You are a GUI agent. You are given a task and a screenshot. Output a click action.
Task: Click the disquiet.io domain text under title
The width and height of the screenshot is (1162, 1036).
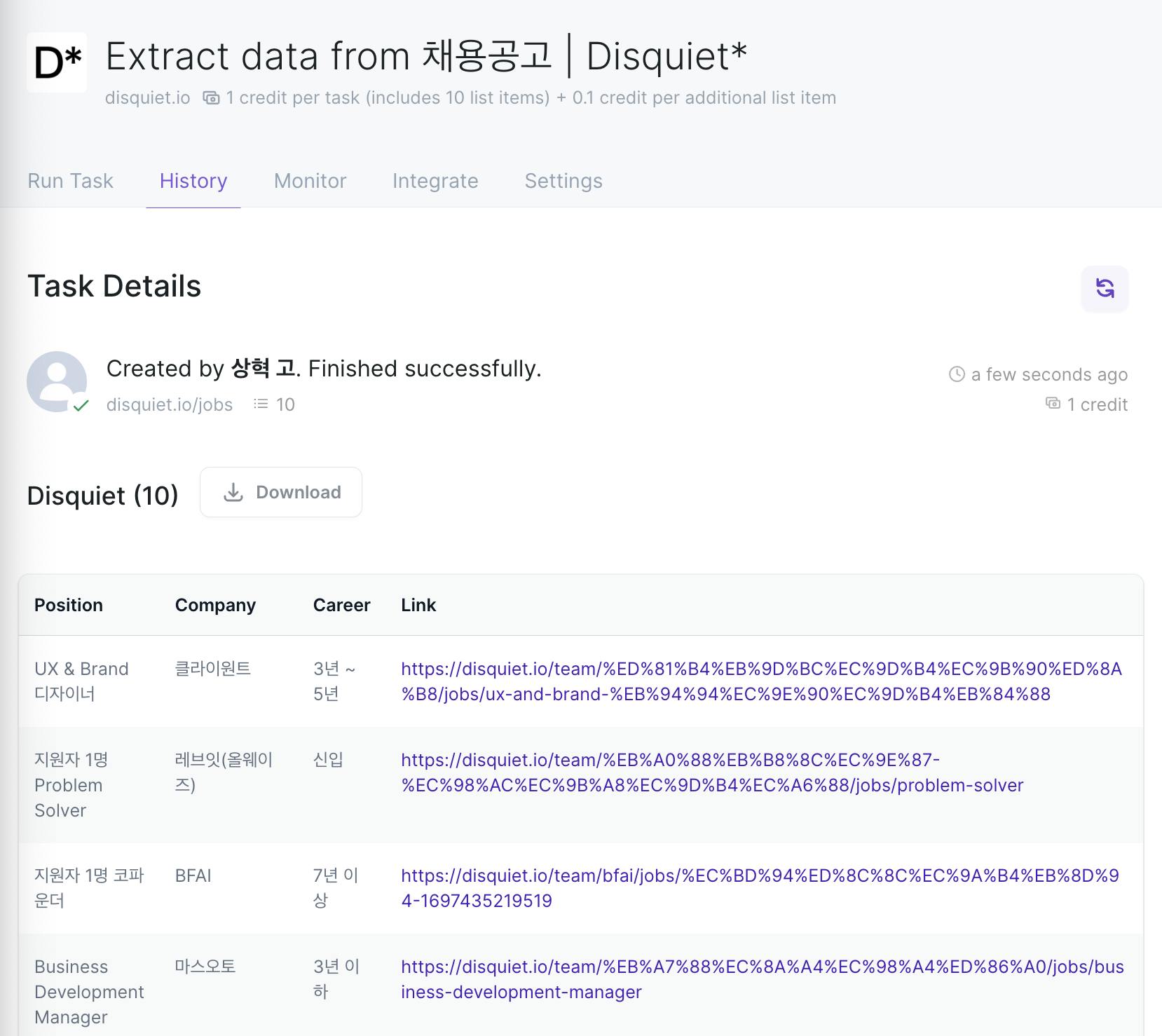pyautogui.click(x=148, y=97)
